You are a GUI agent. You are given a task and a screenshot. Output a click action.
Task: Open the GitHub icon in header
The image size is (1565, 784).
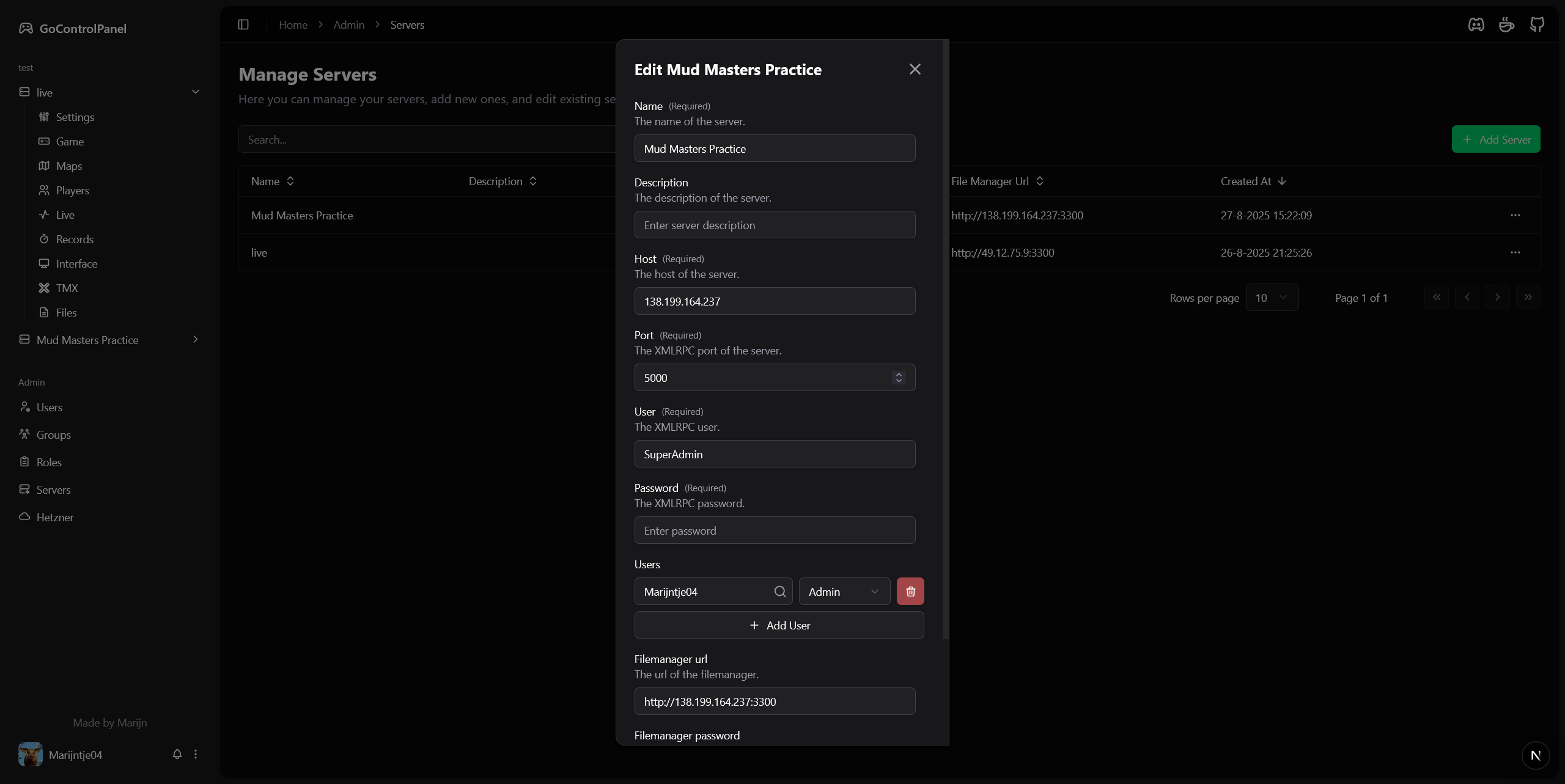point(1537,24)
